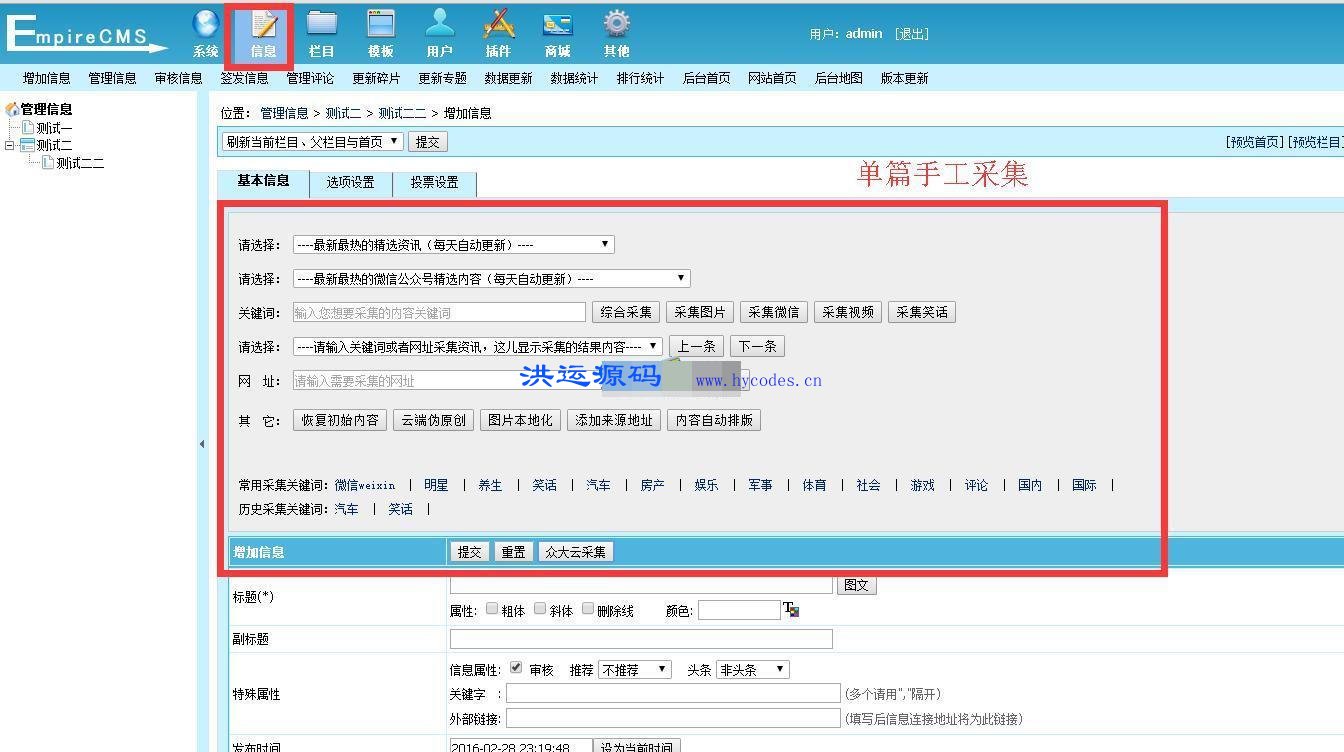Open the 审核信息 menu item
This screenshot has width=1344, height=752.
click(x=178, y=78)
